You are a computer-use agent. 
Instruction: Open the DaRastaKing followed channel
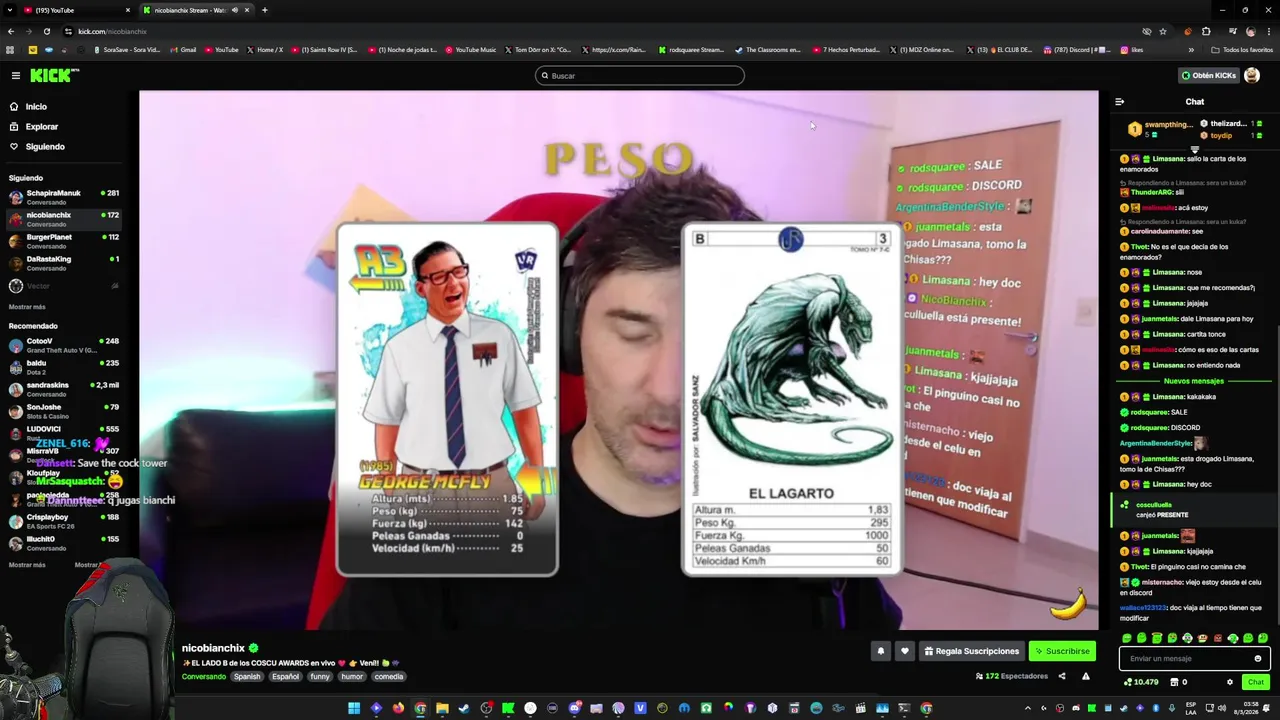pos(62,263)
